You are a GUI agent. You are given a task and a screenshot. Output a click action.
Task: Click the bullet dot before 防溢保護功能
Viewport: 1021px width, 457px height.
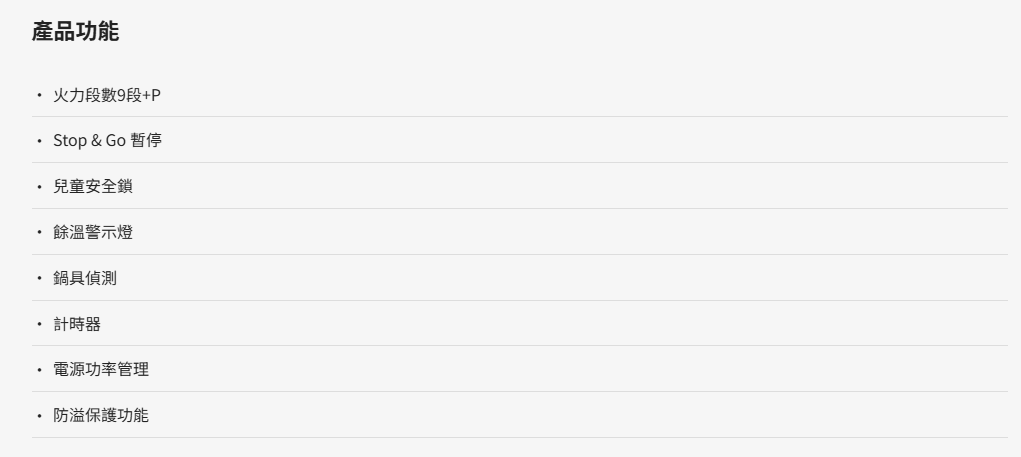39,416
